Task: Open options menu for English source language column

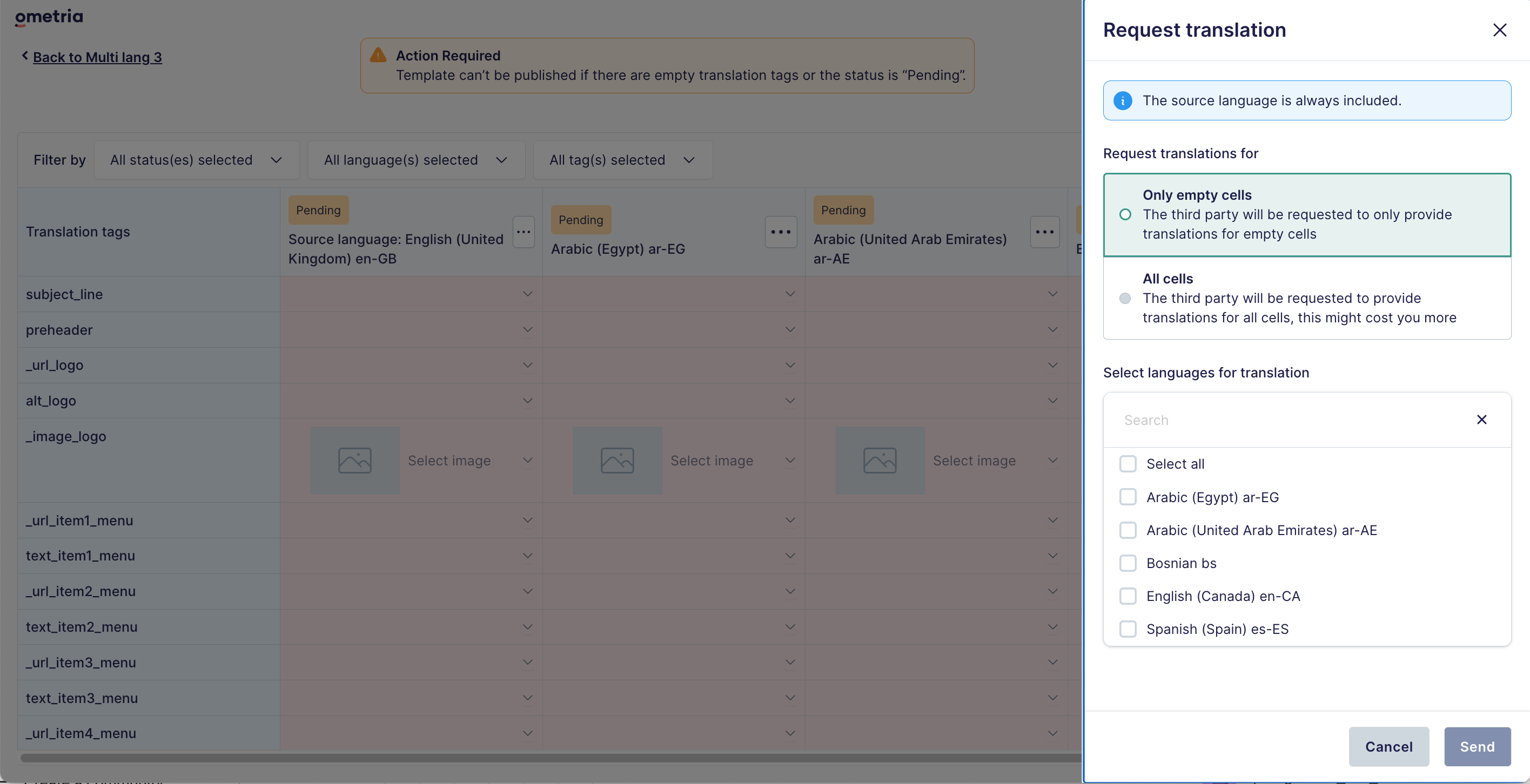Action: (x=524, y=232)
